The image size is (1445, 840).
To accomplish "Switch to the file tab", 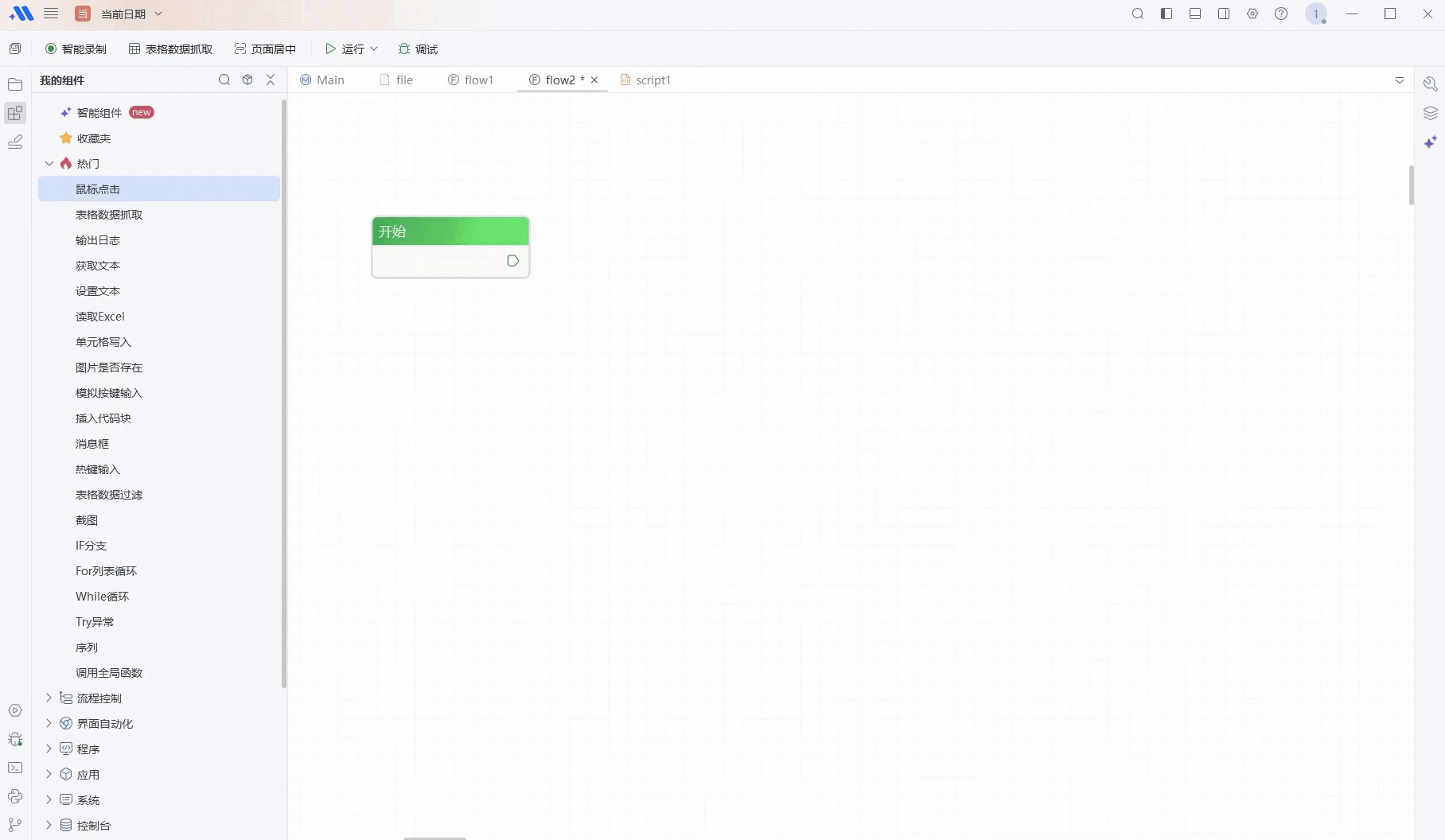I will 396,80.
